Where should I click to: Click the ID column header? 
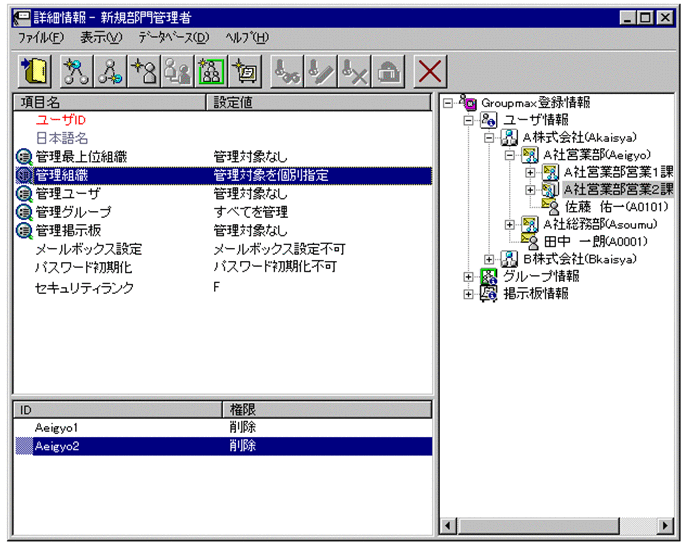[118, 410]
